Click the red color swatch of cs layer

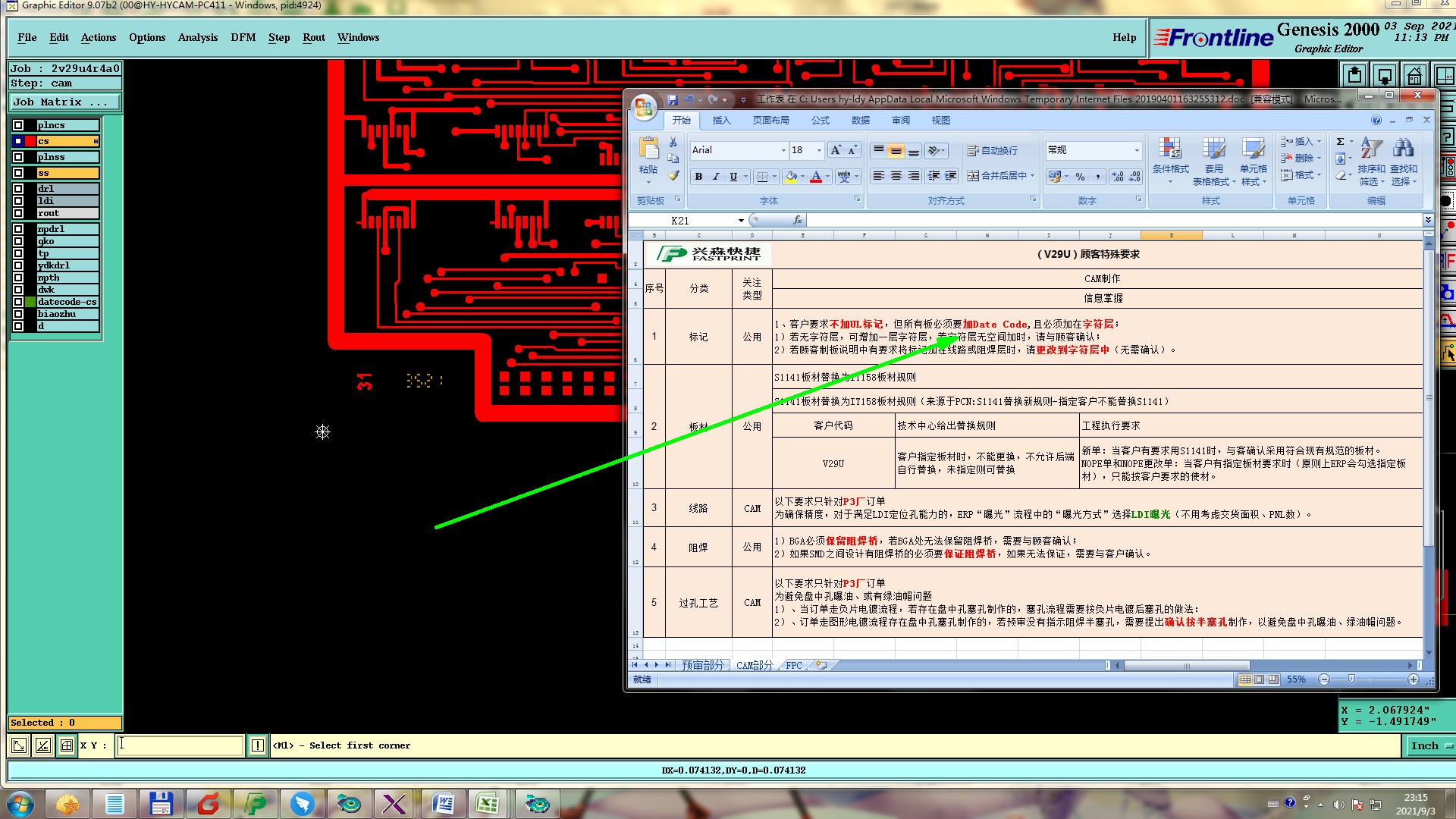pos(30,141)
